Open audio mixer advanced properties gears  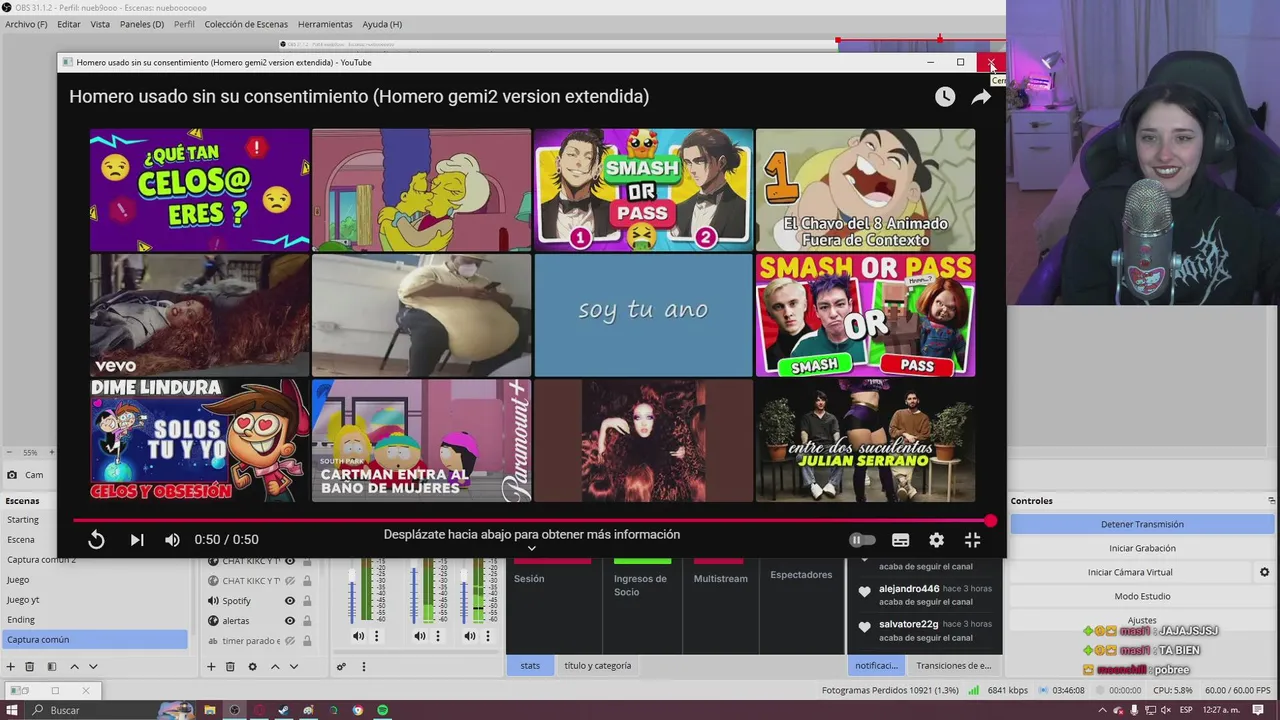[341, 667]
